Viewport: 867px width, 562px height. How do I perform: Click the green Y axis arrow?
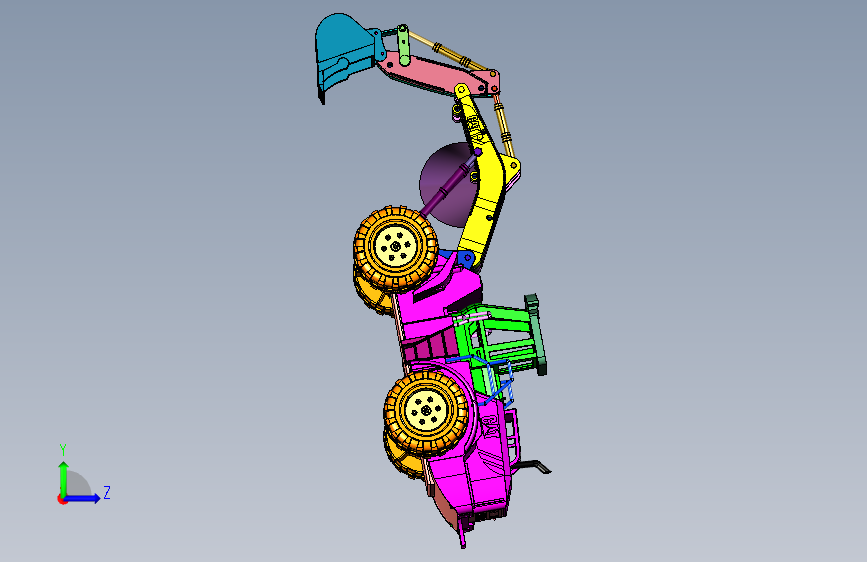point(63,479)
